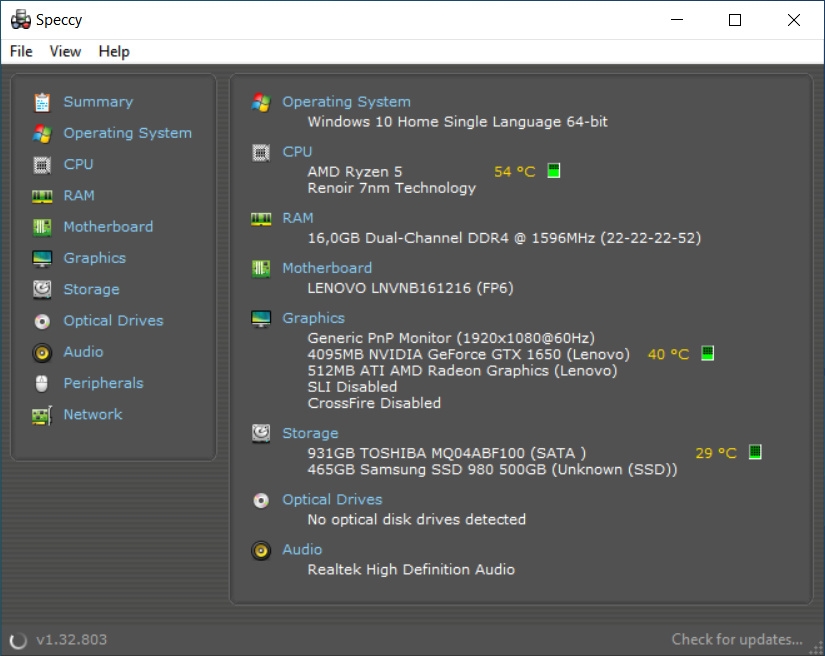Select Optical Drives in the sidebar
This screenshot has height=656, width=825.
tap(114, 321)
